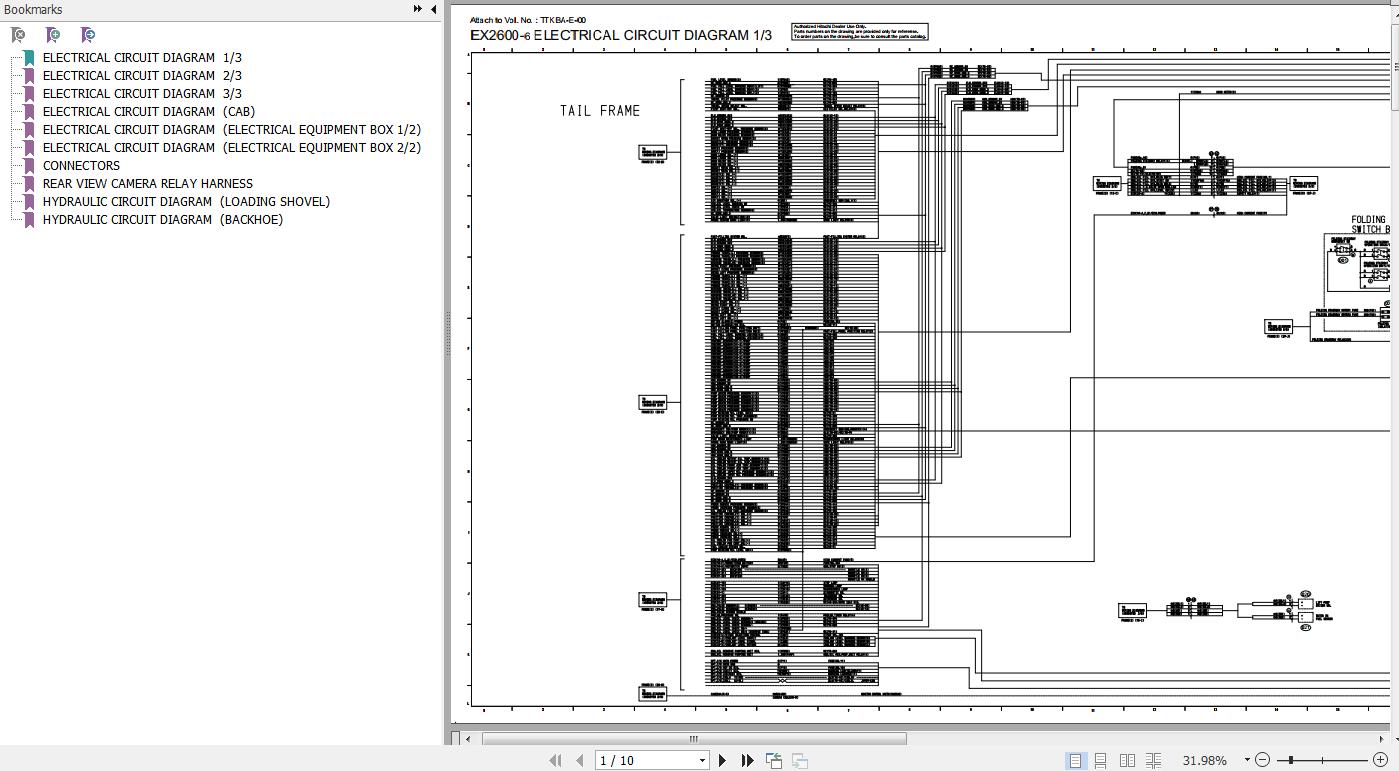Go to the previous page
Screen dimensions: 1399x771
[x=579, y=760]
